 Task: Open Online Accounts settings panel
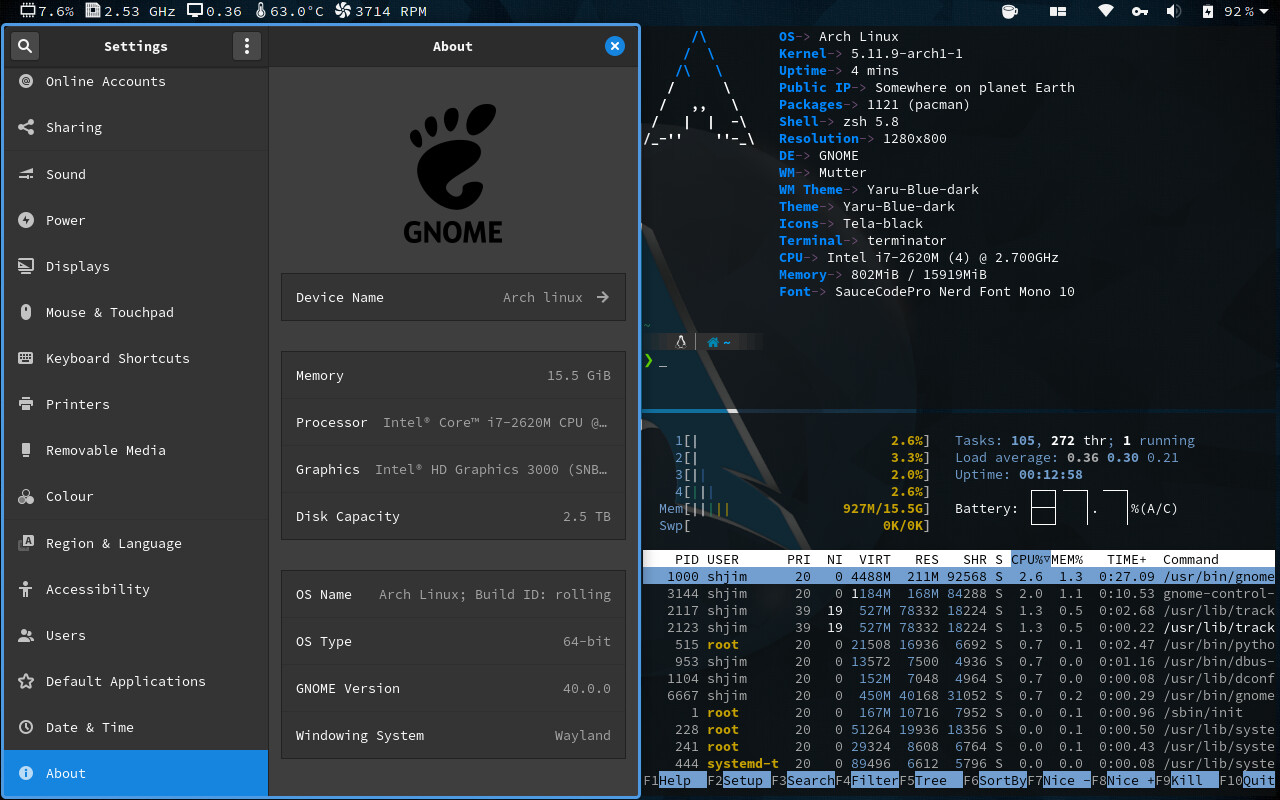point(136,81)
